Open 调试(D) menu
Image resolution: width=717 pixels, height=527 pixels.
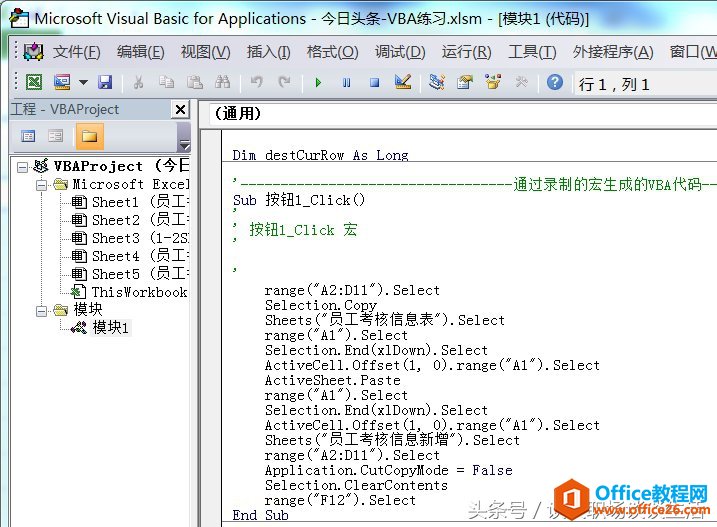point(400,52)
